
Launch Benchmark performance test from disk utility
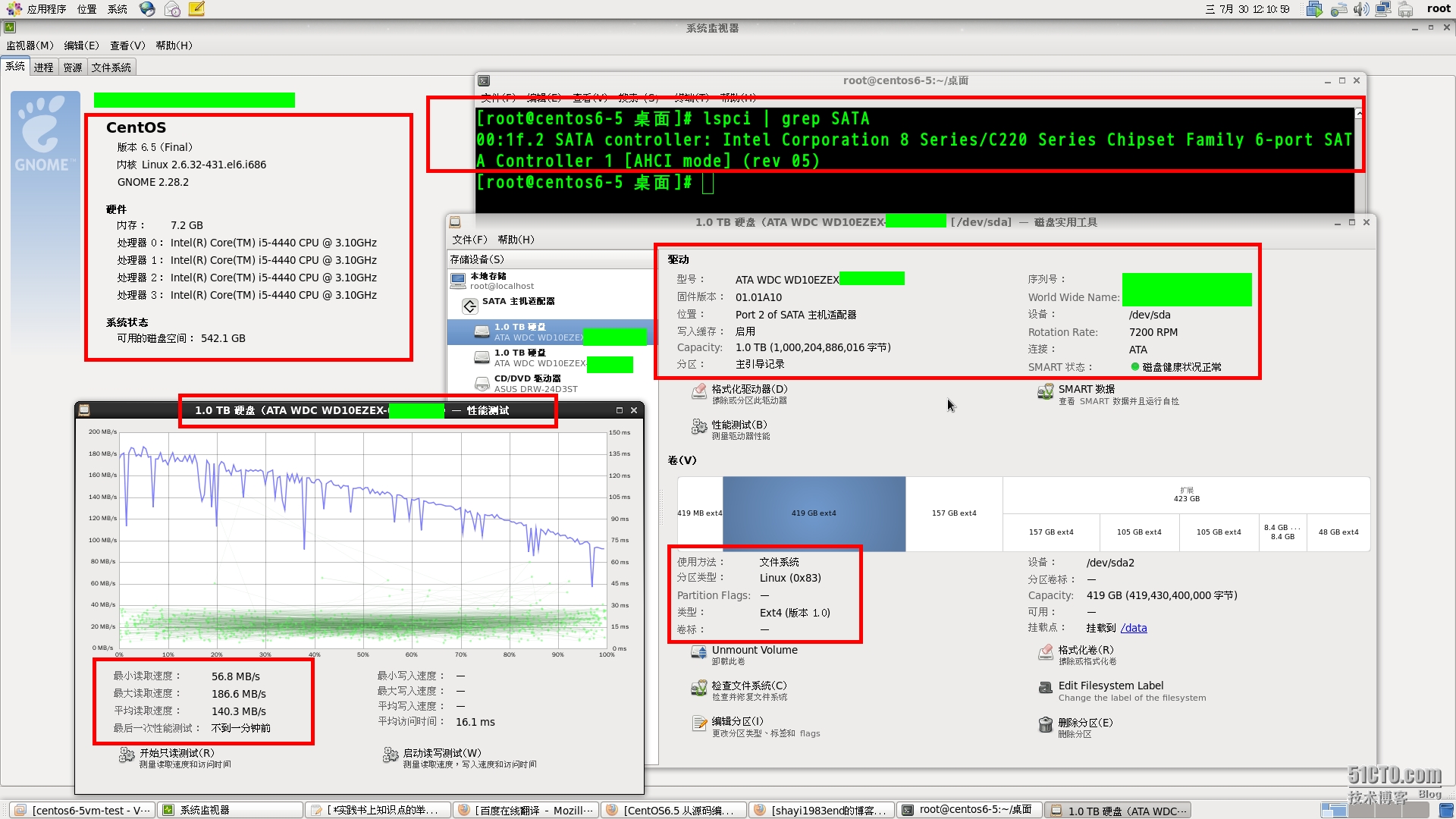[730, 429]
